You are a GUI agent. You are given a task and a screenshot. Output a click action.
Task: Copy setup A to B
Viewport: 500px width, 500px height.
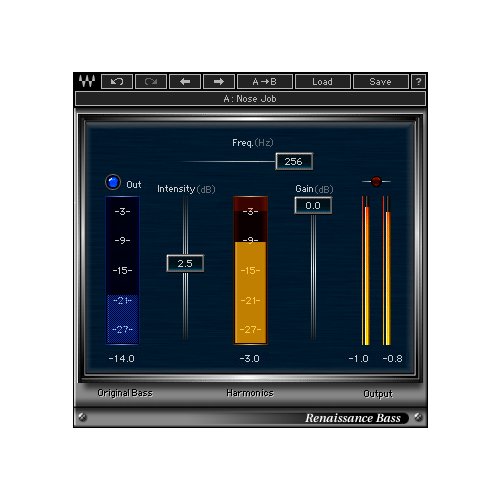265,81
